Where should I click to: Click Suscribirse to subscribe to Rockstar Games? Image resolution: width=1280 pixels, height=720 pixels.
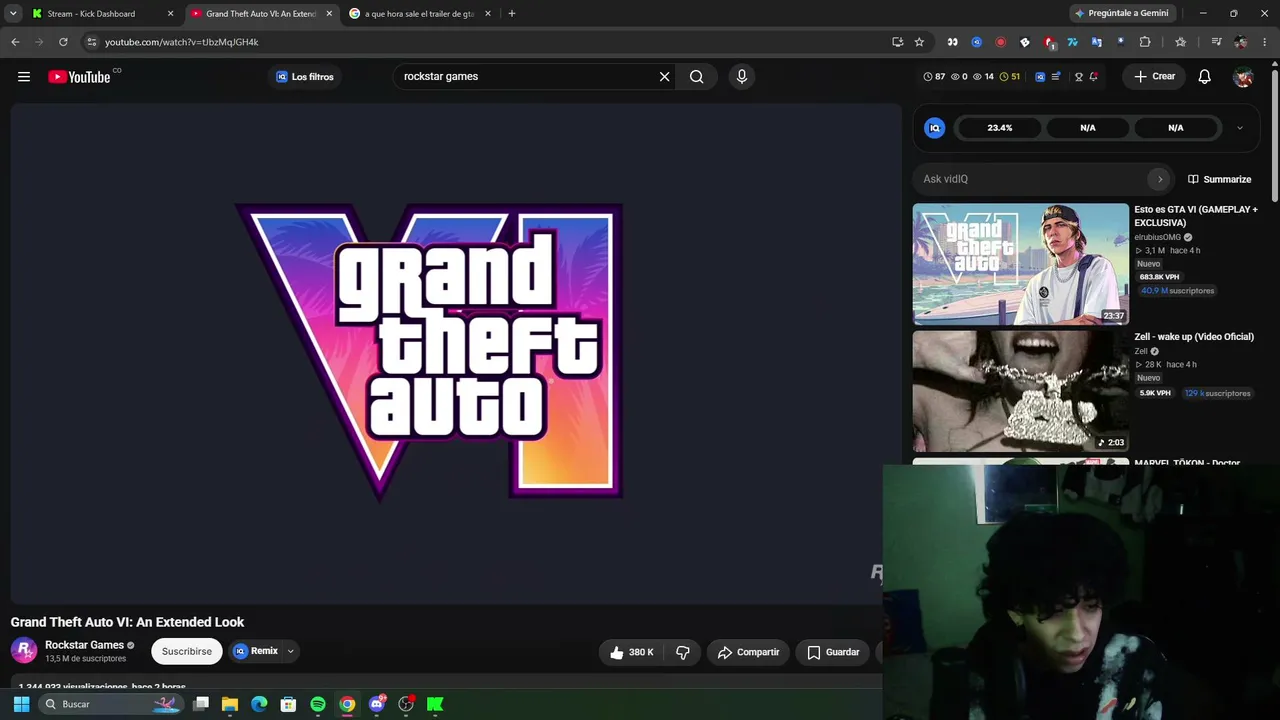tap(187, 651)
